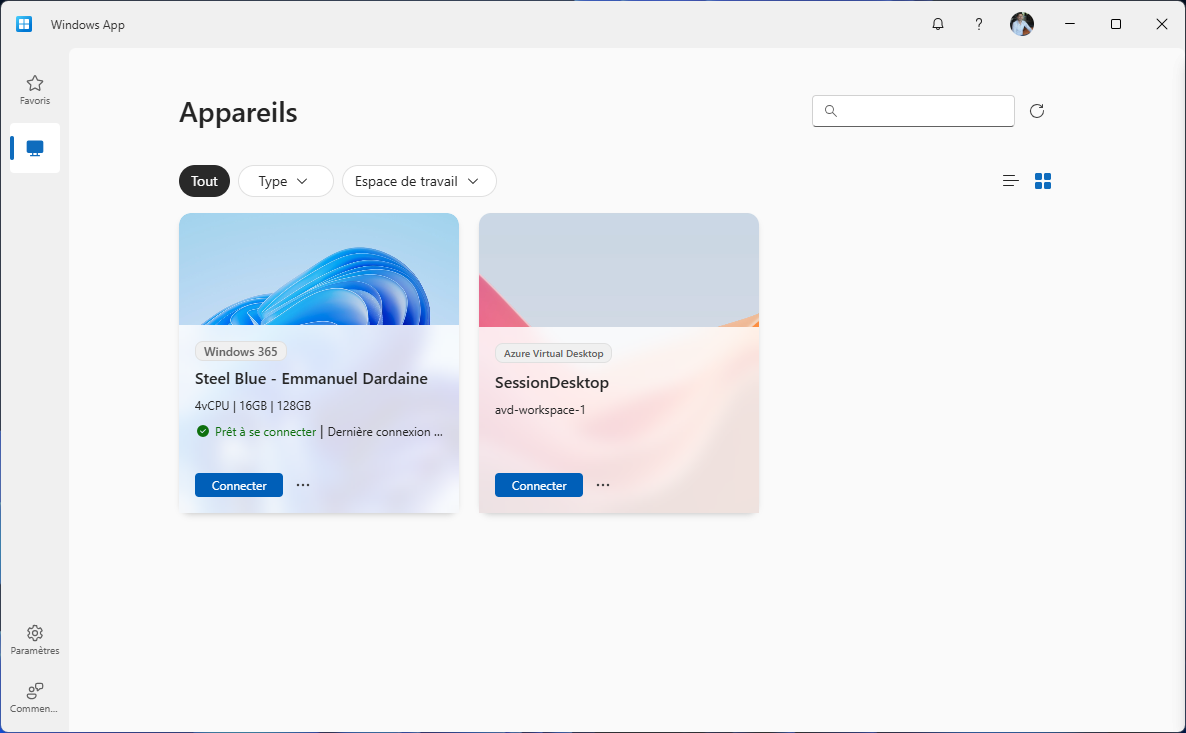1186x733 pixels.
Task: Click green ready status check icon
Action: pos(203,431)
